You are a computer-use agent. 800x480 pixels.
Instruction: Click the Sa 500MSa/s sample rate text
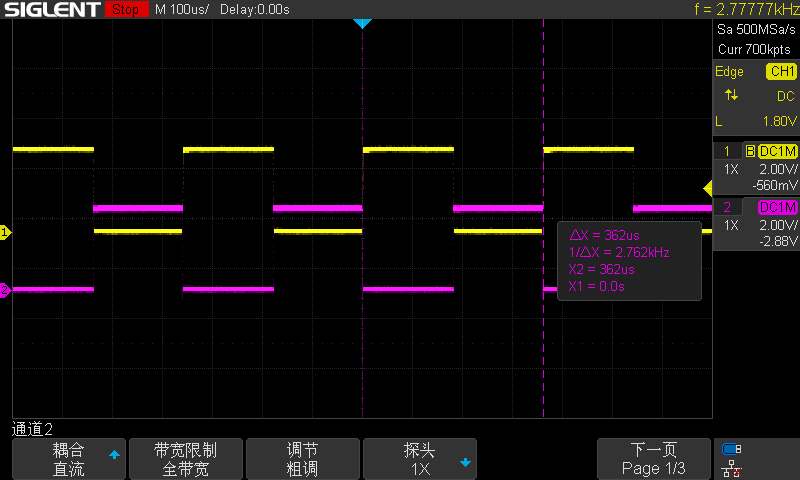point(756,30)
